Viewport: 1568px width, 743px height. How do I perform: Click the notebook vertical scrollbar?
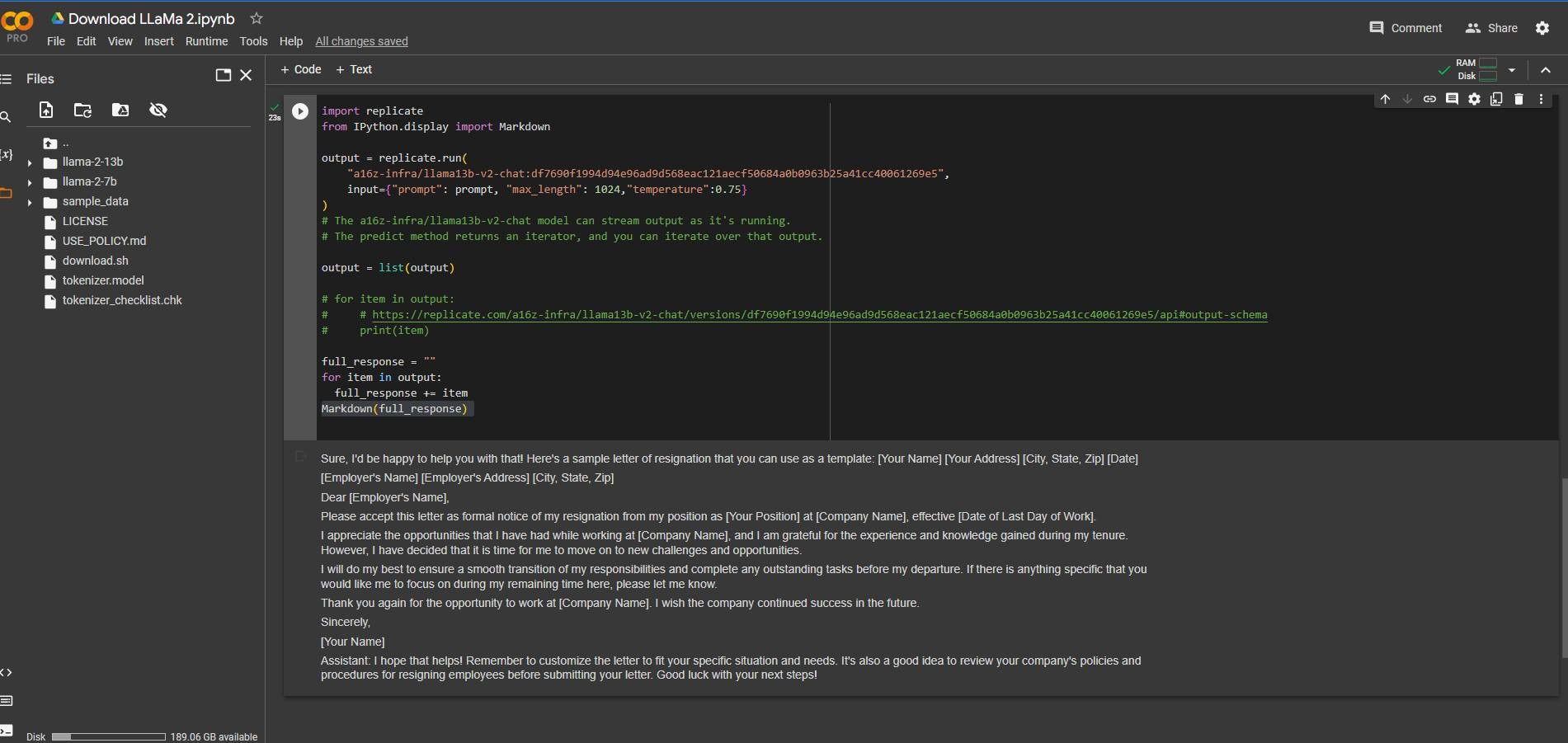pyautogui.click(x=1564, y=567)
